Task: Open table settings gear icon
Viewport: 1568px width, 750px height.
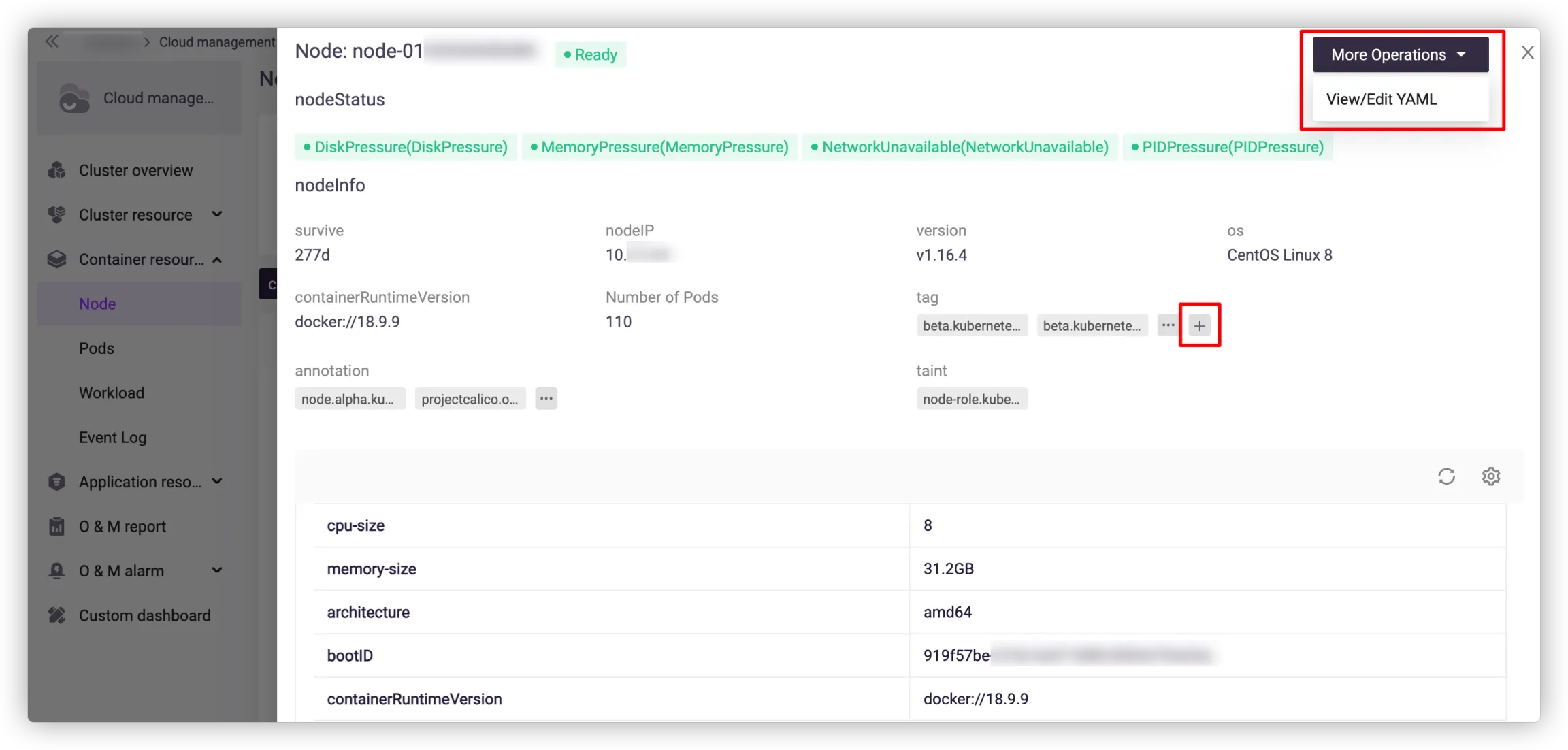Action: click(x=1490, y=476)
